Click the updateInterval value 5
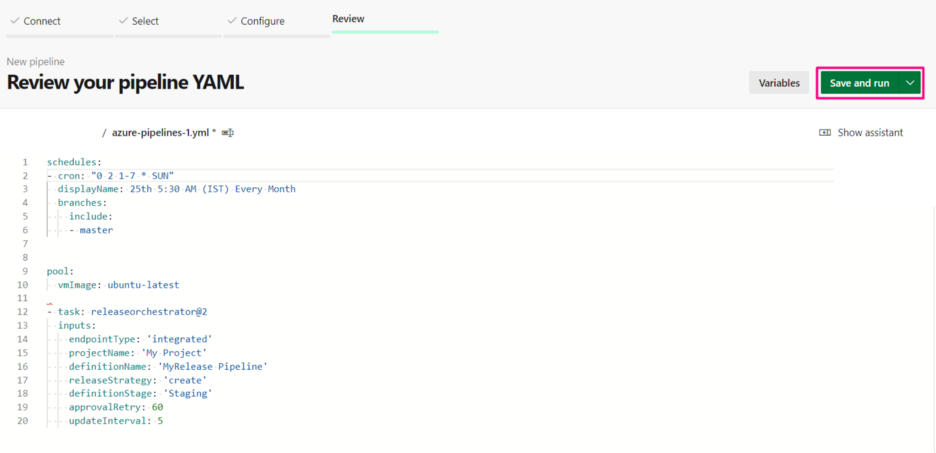The width and height of the screenshot is (936, 453). tap(160, 421)
